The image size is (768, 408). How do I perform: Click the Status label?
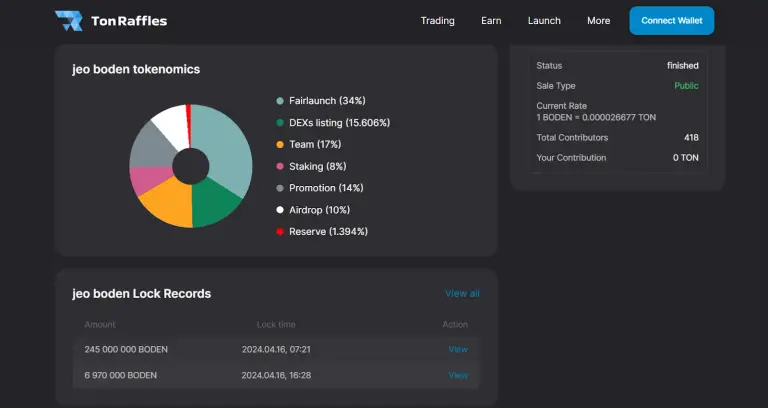(549, 66)
